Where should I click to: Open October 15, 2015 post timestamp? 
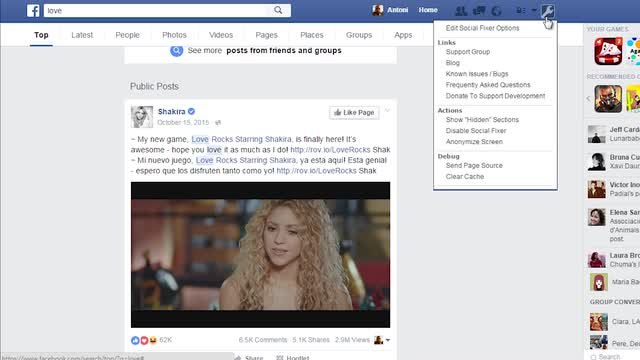pos(183,122)
